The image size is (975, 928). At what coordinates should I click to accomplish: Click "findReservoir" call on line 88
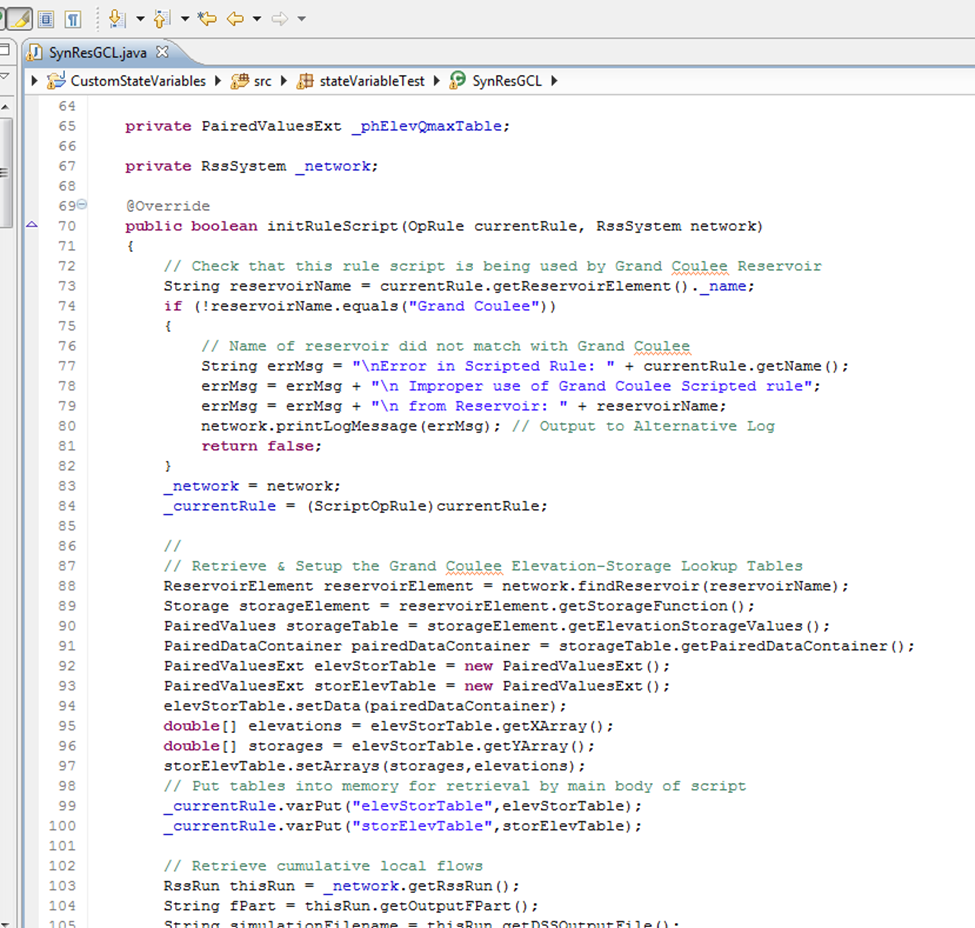[x=639, y=586]
